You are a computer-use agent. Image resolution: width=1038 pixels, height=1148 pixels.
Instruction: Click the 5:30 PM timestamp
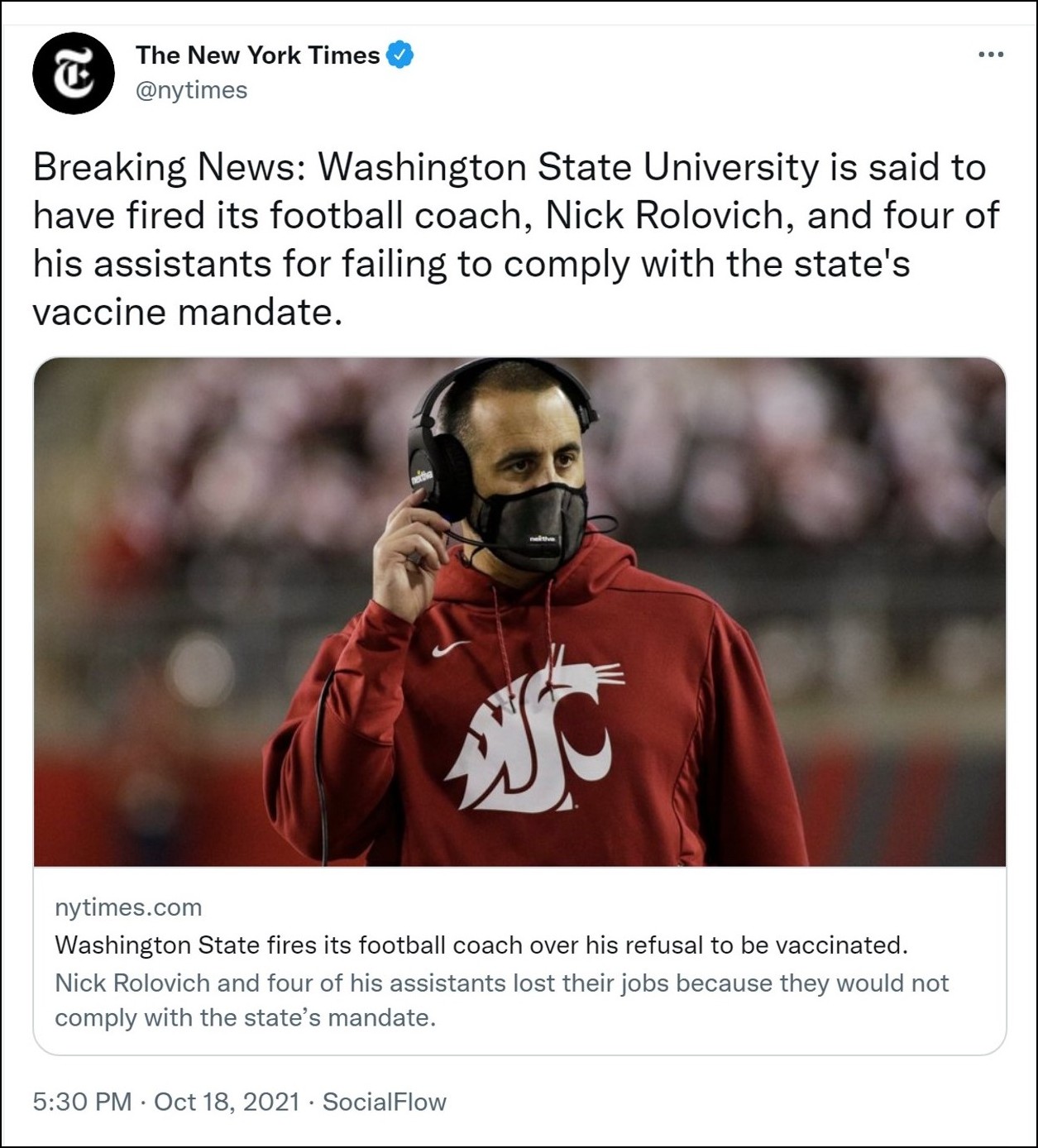pos(82,1102)
